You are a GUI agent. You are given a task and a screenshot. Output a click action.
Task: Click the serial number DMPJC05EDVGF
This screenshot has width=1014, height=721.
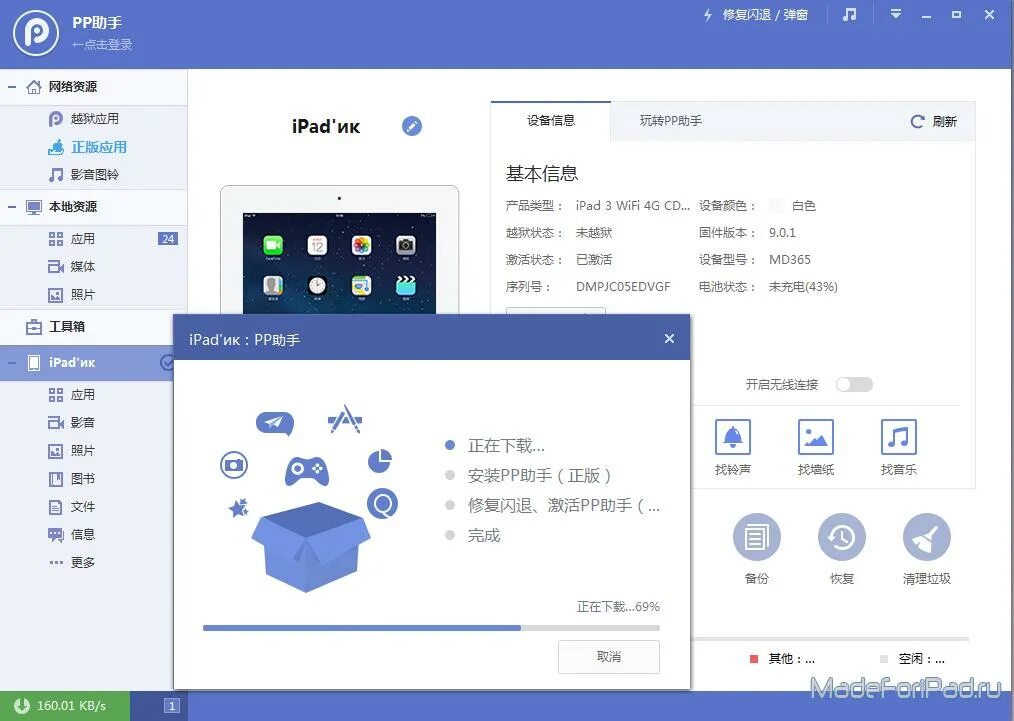[x=623, y=286]
